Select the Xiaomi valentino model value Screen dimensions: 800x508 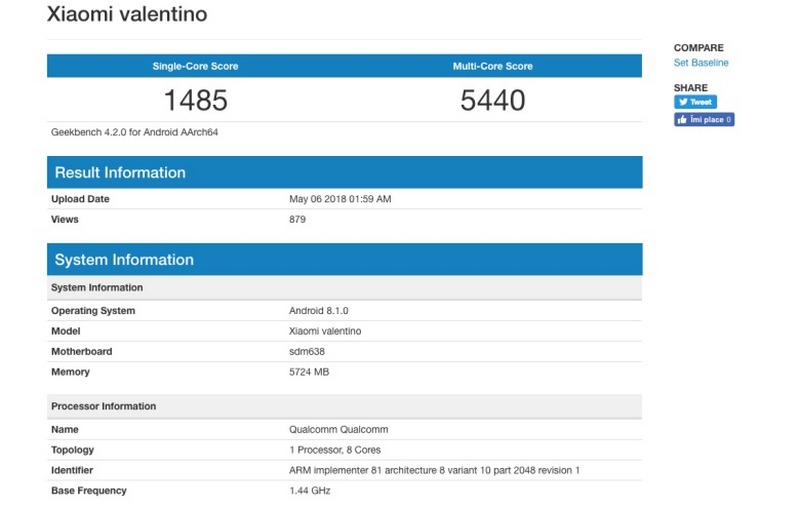click(325, 331)
